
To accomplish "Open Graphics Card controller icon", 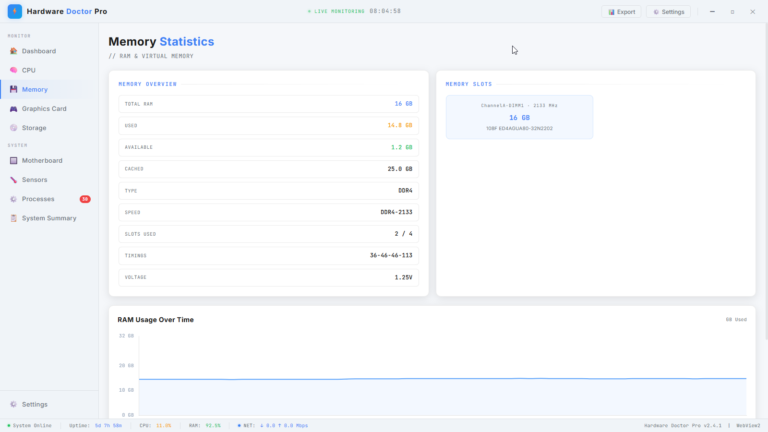I will [x=13, y=109].
